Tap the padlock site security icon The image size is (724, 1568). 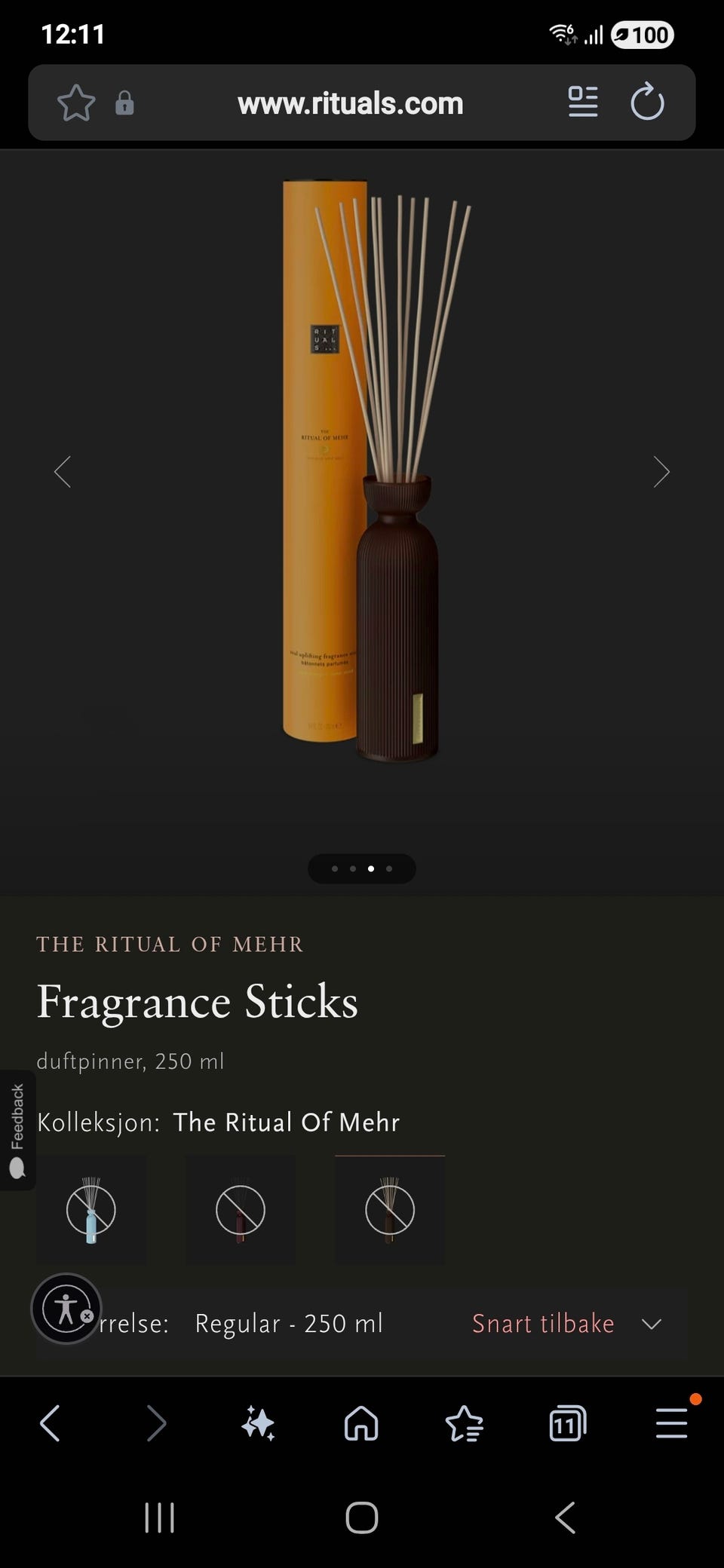[x=124, y=103]
